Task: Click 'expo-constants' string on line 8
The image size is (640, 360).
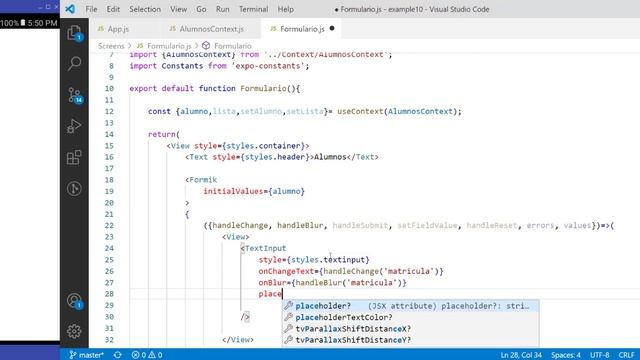Action: pos(268,66)
